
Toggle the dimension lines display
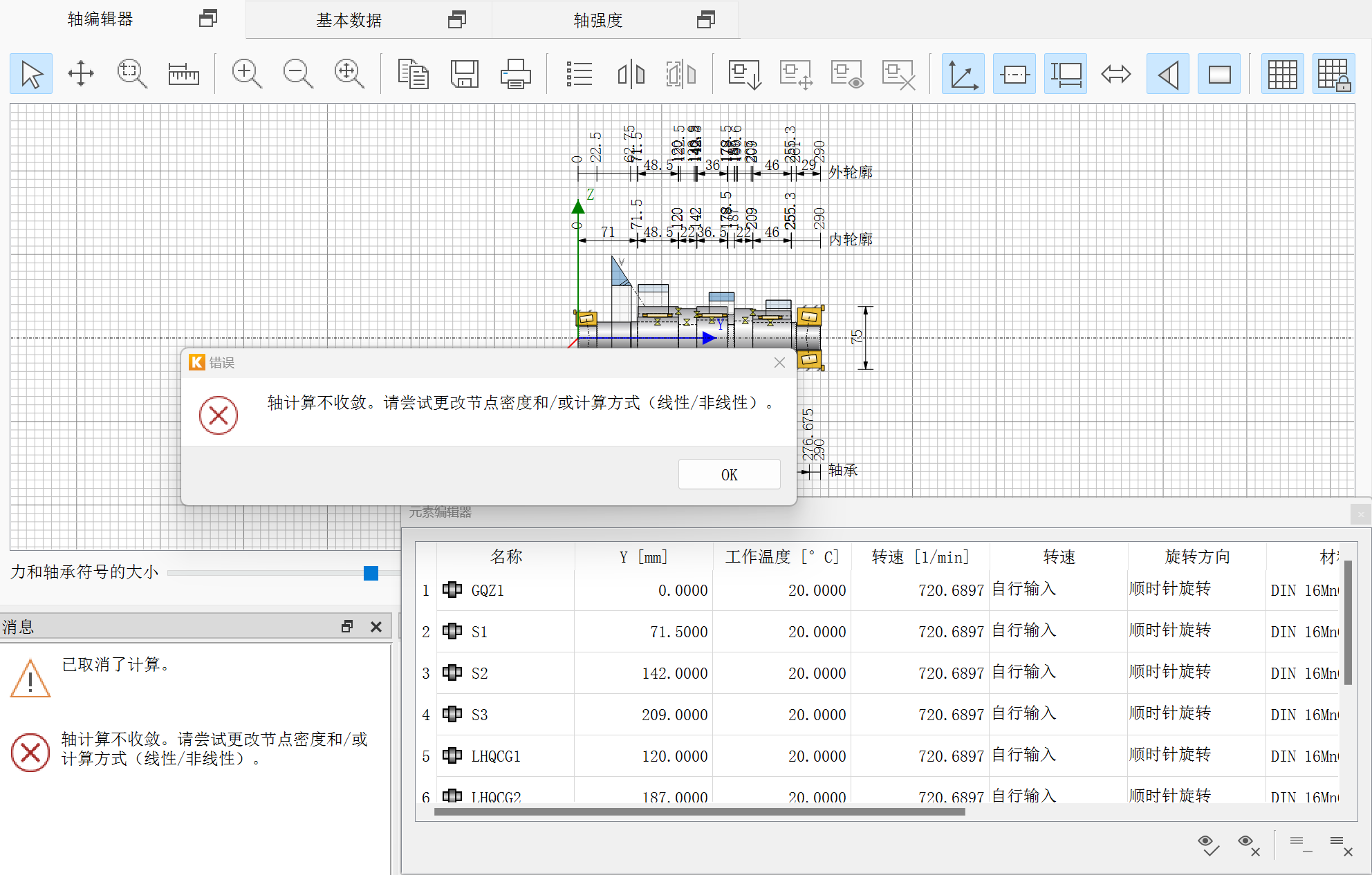pyautogui.click(x=1065, y=74)
